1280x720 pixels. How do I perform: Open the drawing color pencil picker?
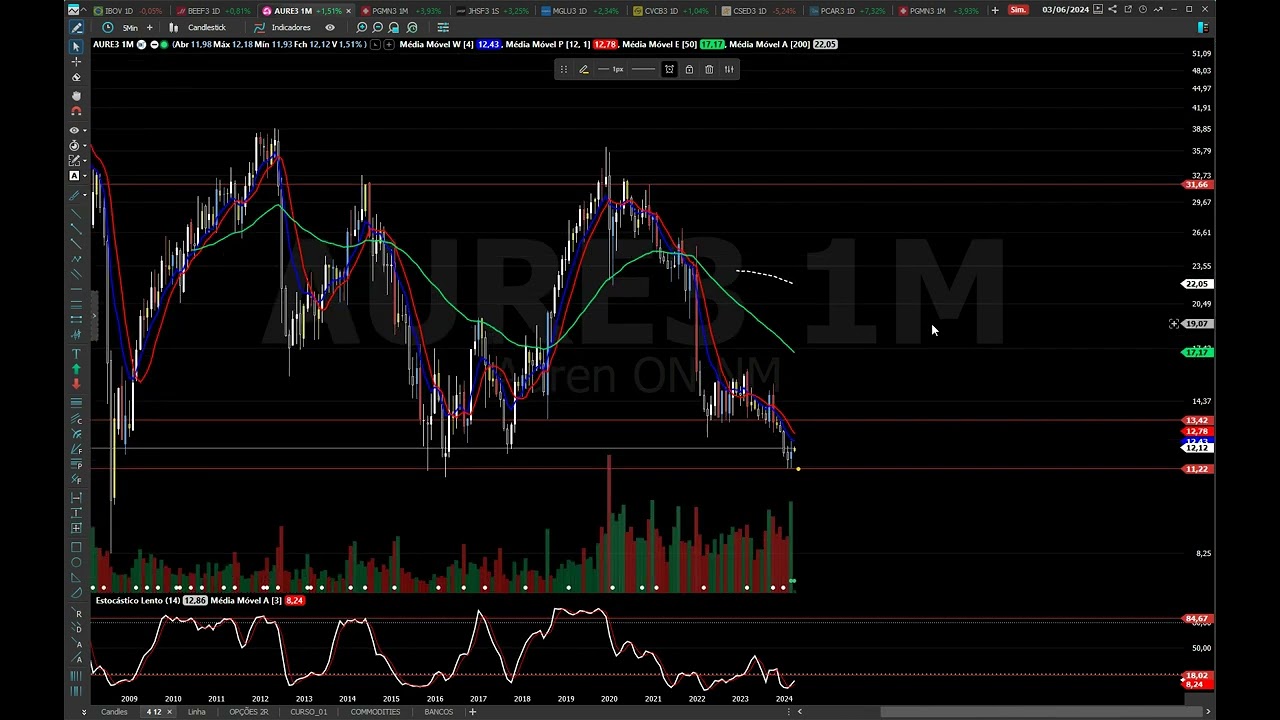583,69
